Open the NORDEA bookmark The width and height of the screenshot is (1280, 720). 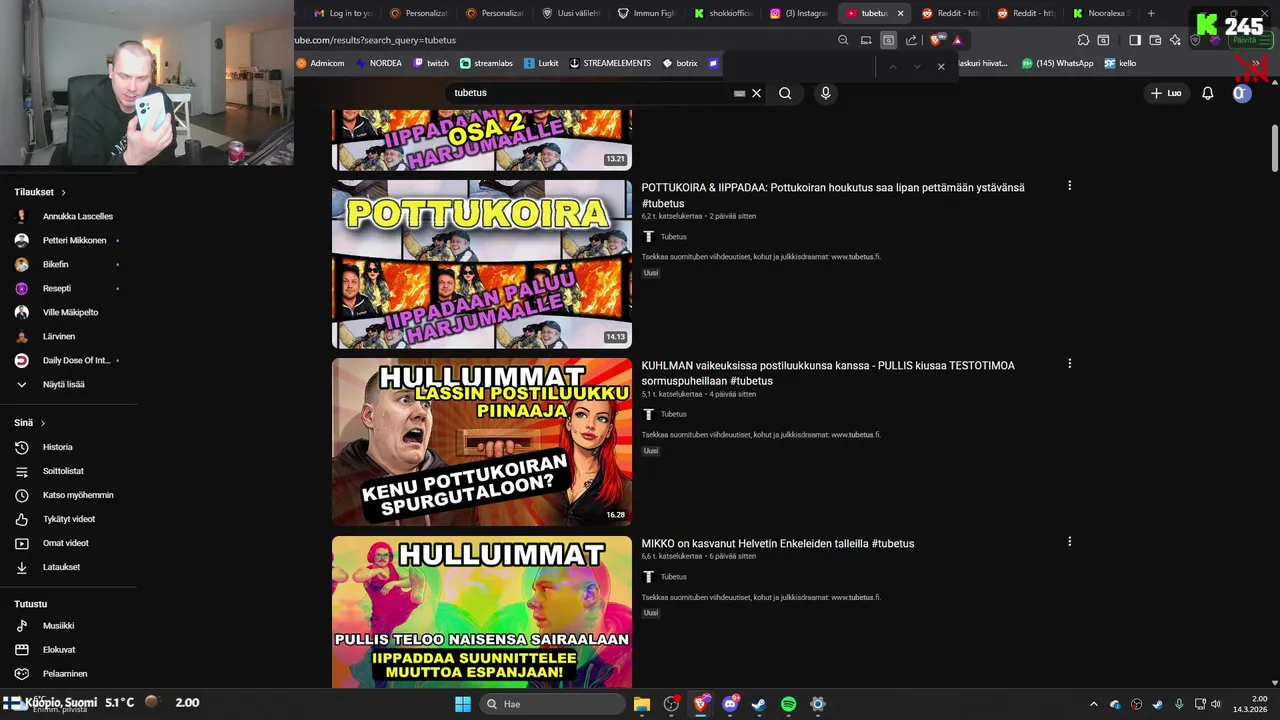(x=379, y=63)
